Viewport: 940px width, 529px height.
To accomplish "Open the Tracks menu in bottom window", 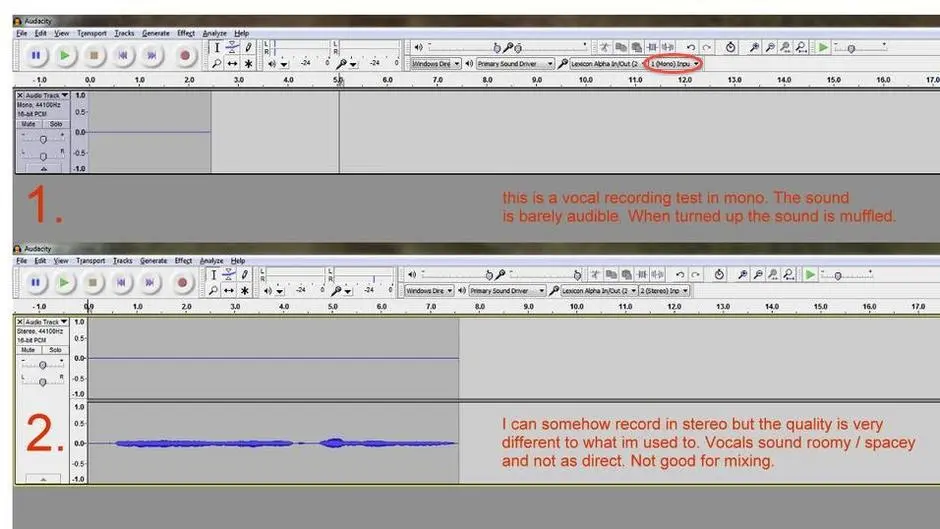I will tap(122, 260).
